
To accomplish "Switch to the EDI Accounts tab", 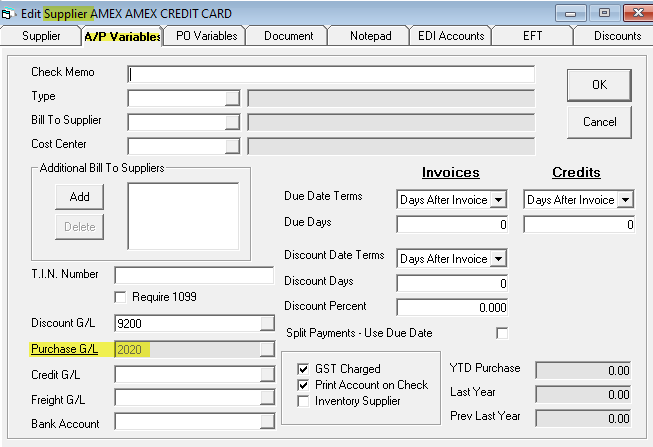I will [451, 36].
